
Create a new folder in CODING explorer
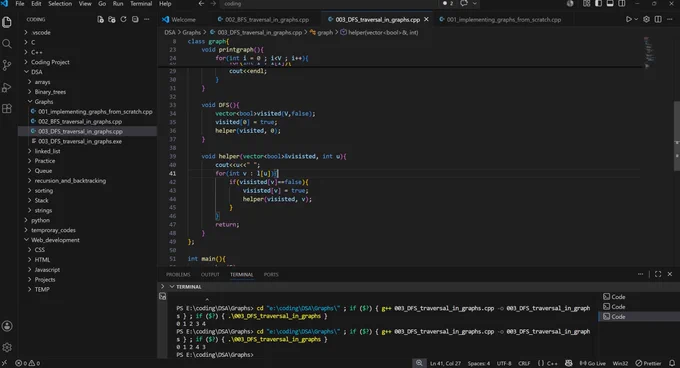pos(112,20)
